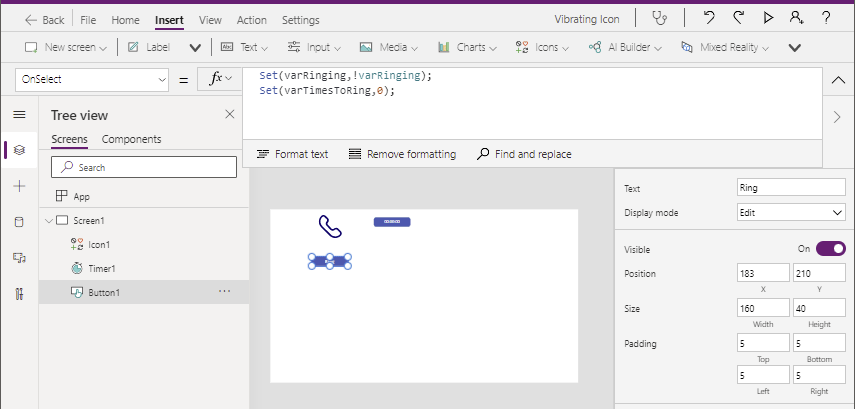
Task: Select the Ring button on canvas
Action: coord(329,262)
